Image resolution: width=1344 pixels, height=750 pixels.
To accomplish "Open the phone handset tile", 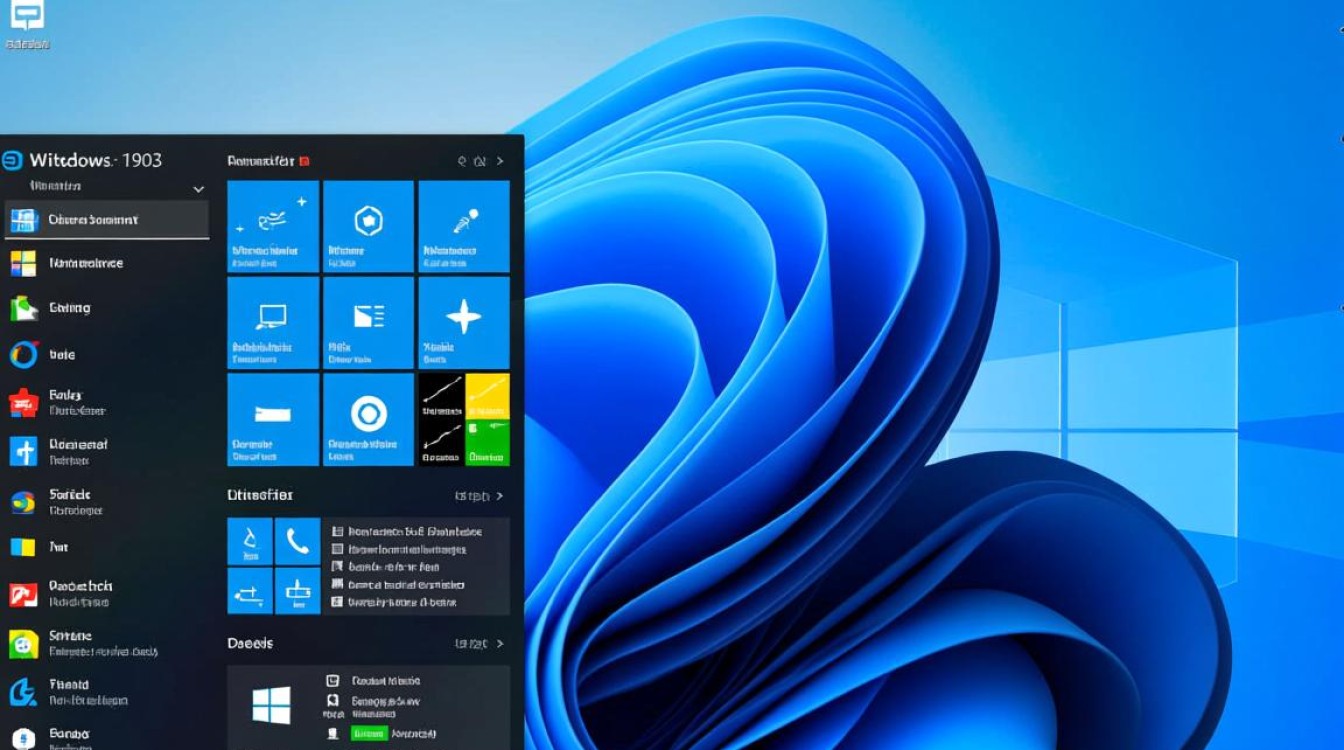I will click(297, 541).
